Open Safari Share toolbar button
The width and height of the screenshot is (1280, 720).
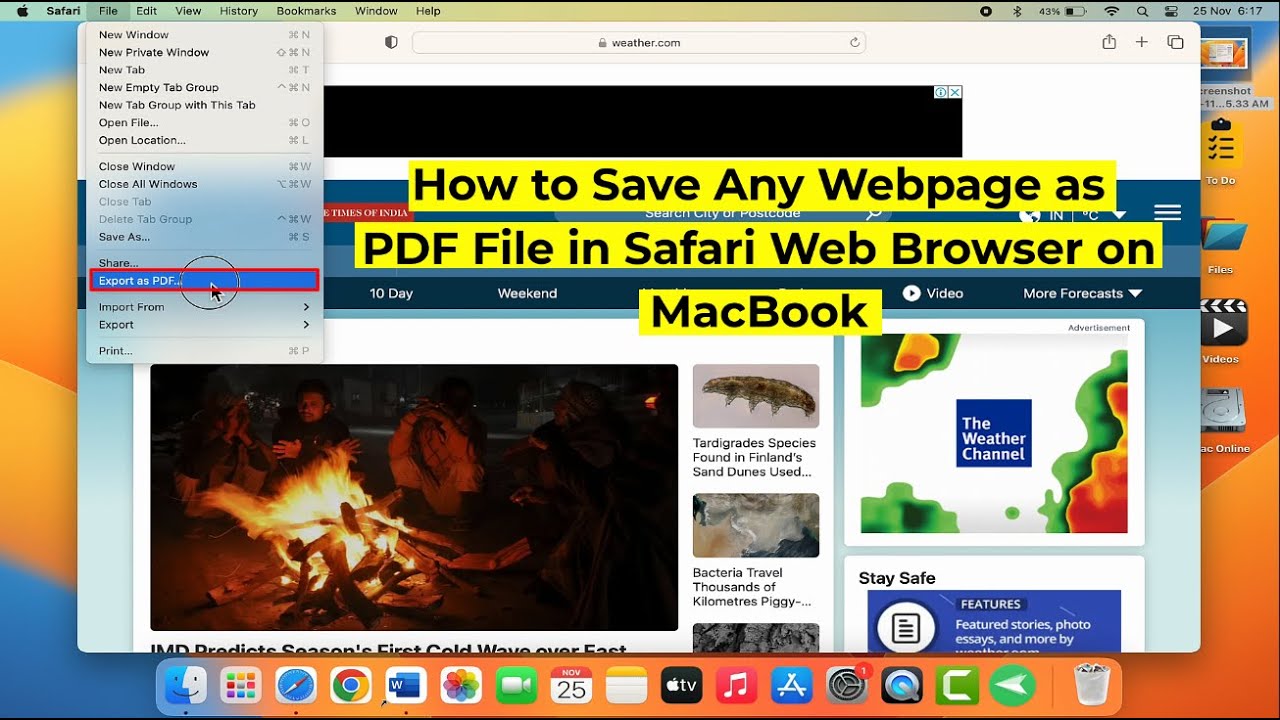point(1109,42)
